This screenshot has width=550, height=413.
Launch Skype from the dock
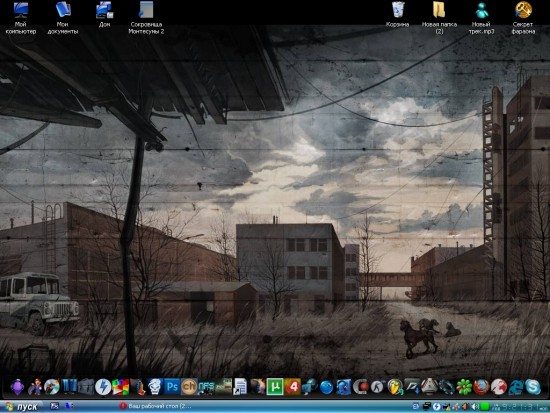[533, 387]
